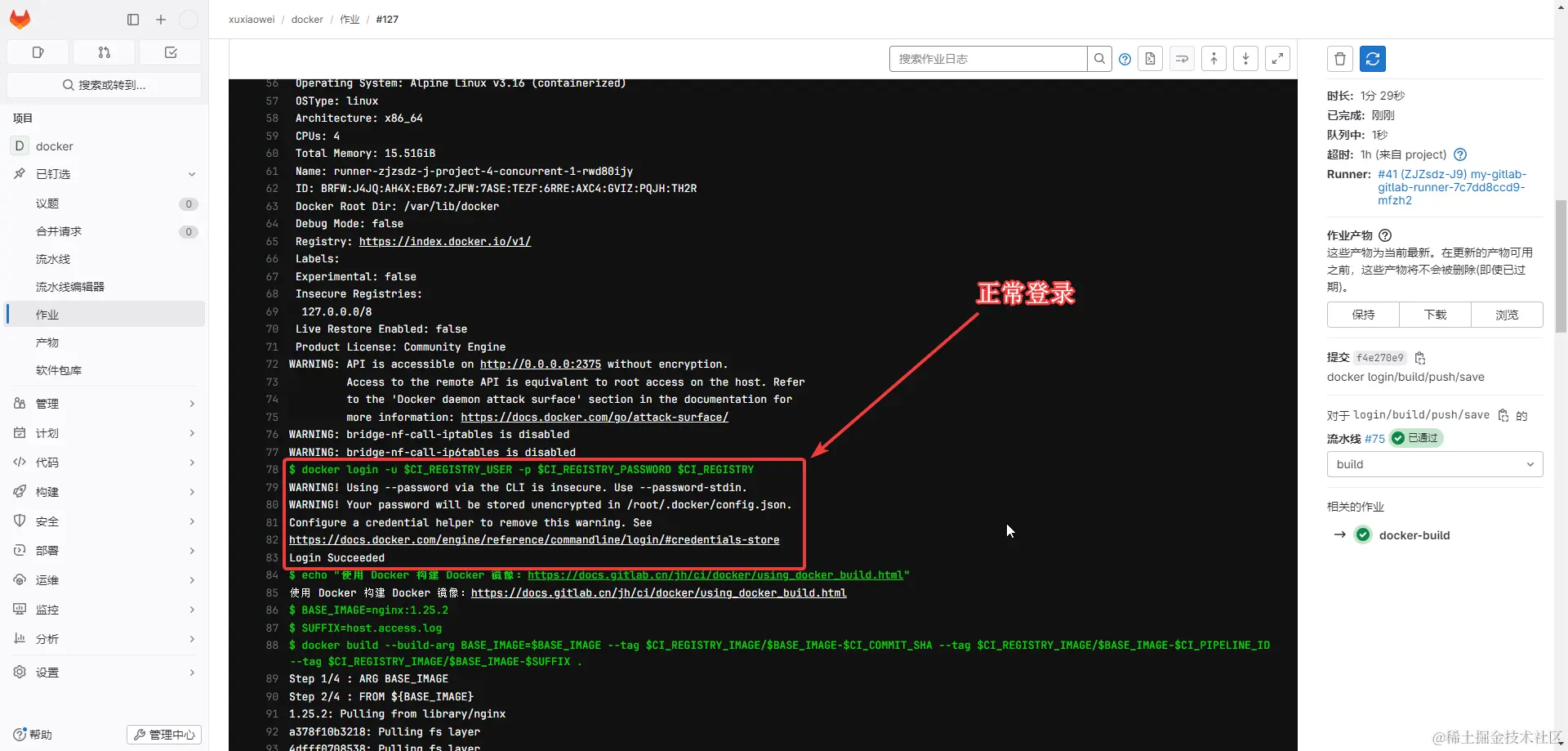The image size is (1568, 751).
Task: Click the 搜索作业日志 search input
Action: coord(988,59)
